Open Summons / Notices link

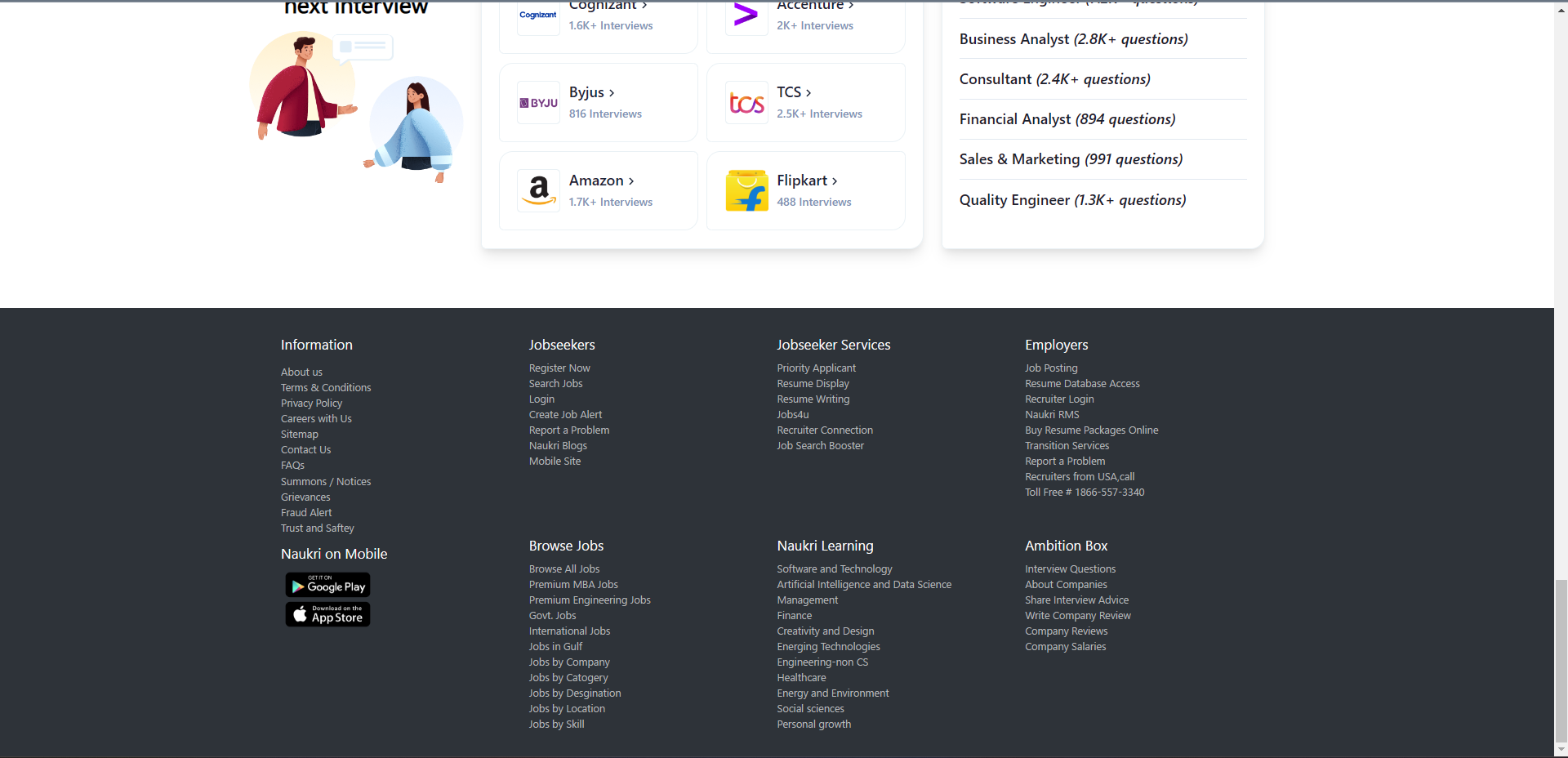(x=326, y=482)
